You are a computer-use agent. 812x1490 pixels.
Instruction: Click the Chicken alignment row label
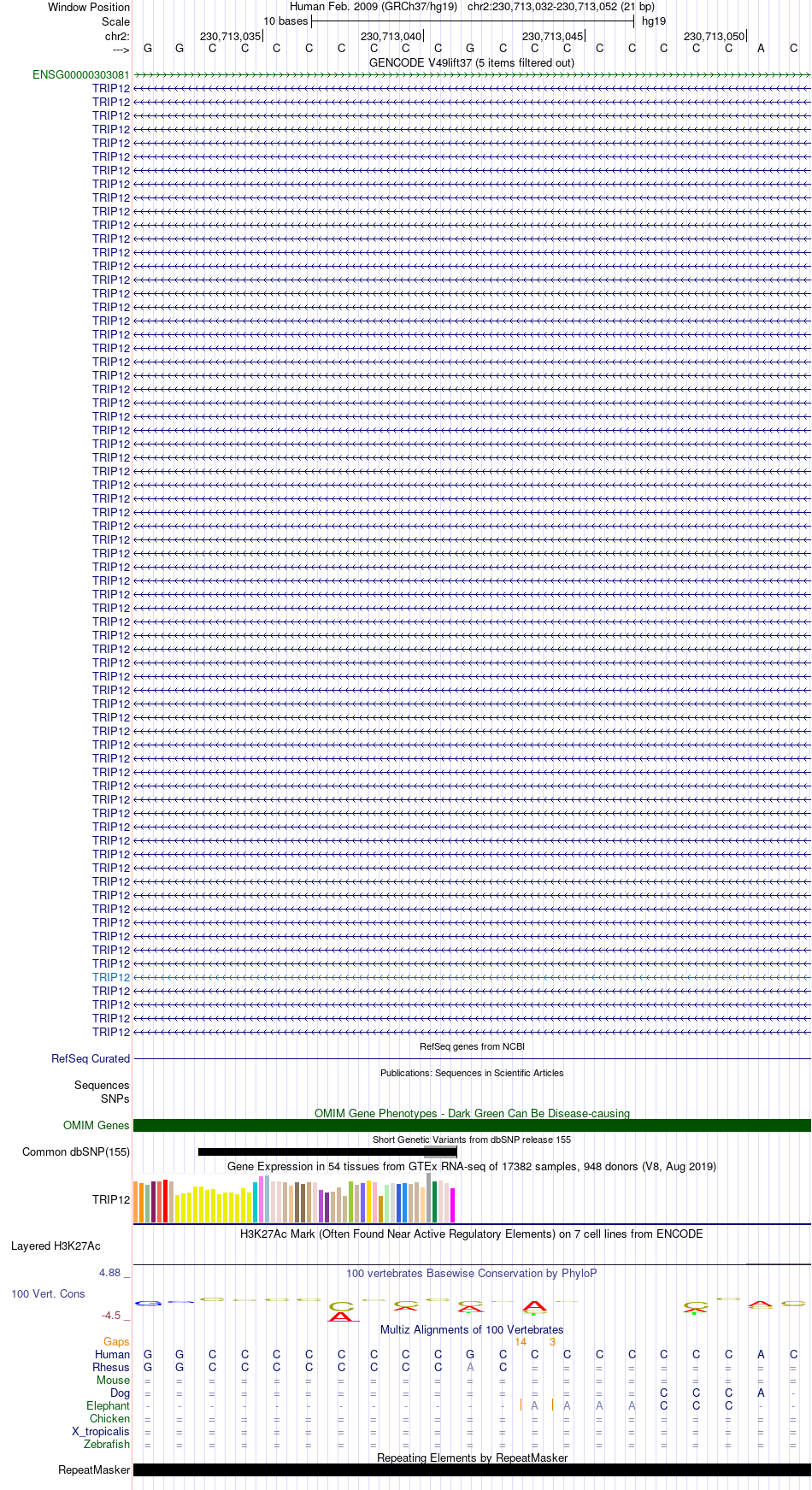[x=109, y=1419]
